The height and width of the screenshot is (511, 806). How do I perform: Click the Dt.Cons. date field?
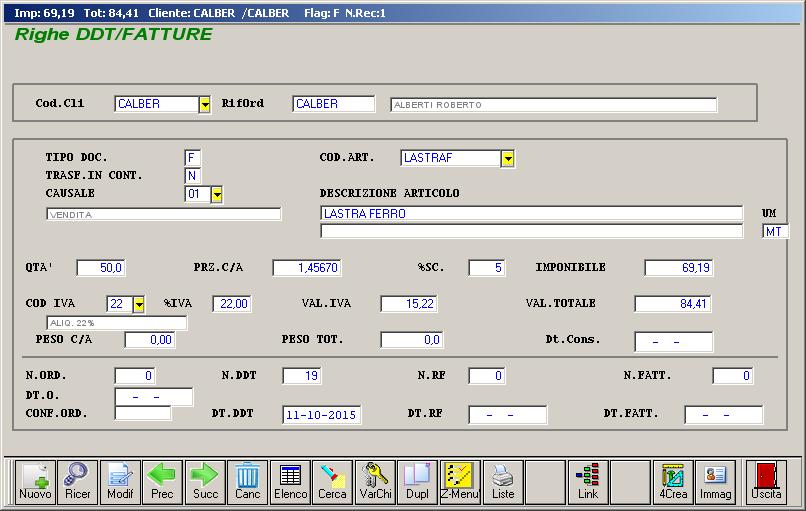[x=674, y=342]
